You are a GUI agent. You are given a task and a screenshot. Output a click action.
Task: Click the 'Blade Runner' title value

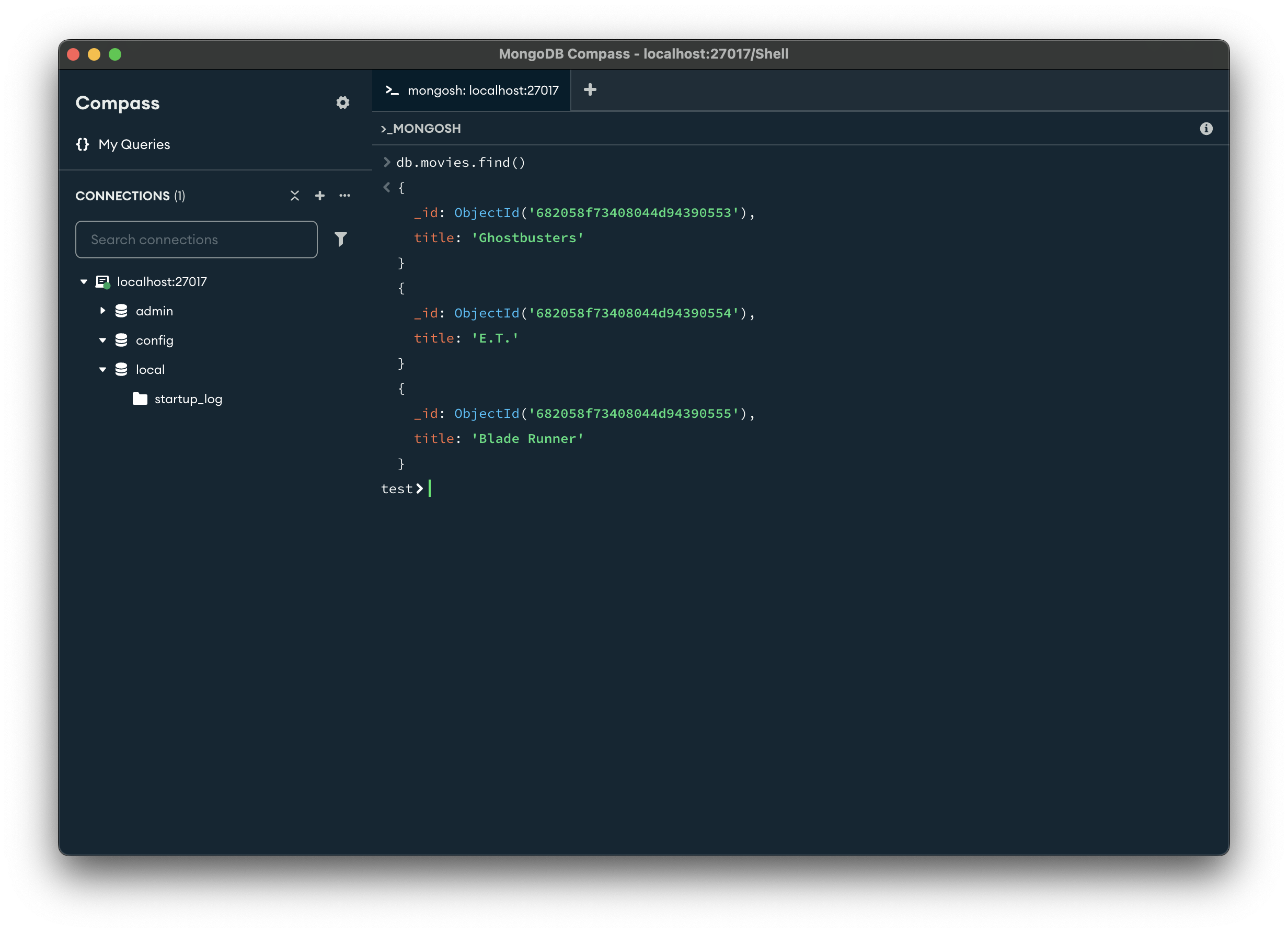[x=527, y=439]
